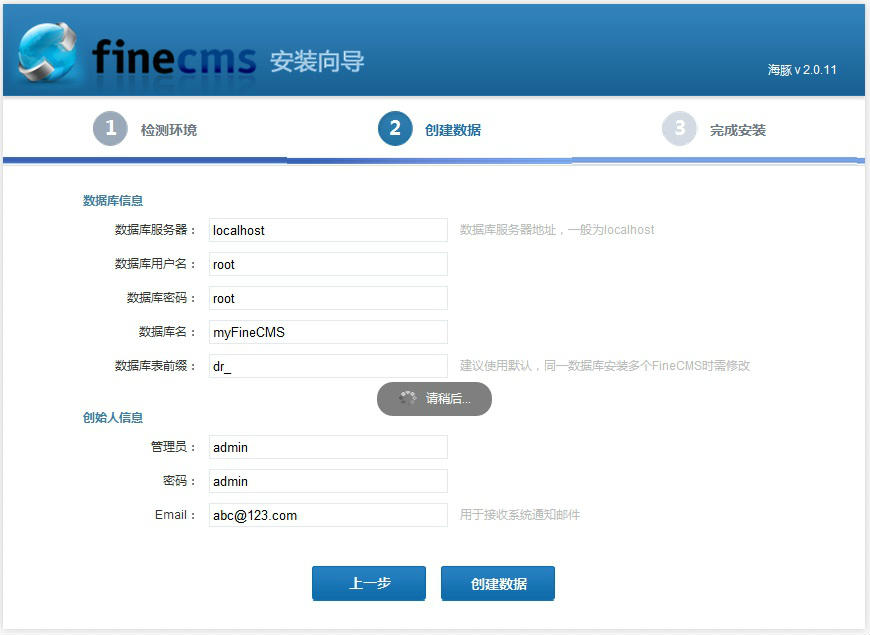Click the 数据库密码 field label
Image resolution: width=870 pixels, height=635 pixels.
click(161, 298)
